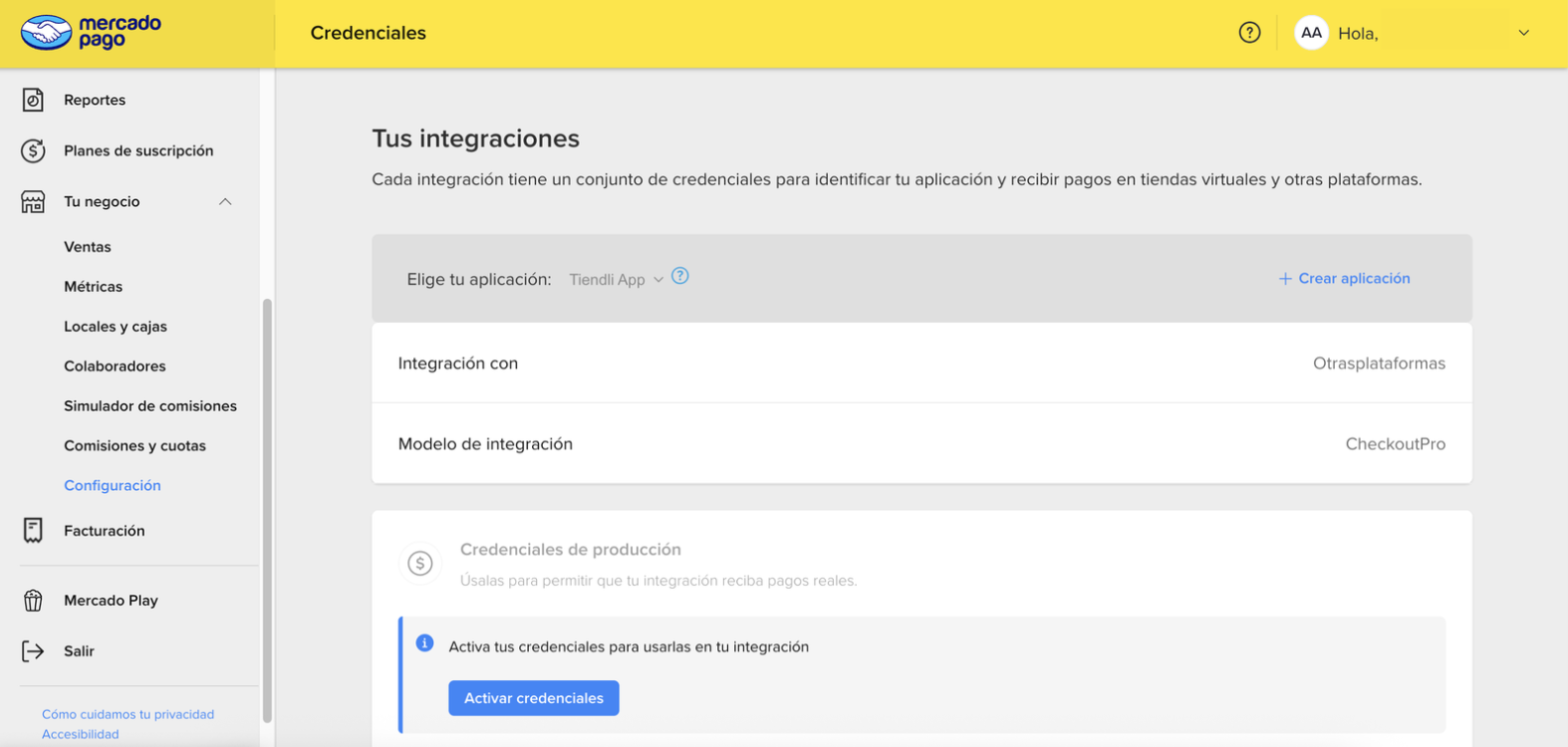The image size is (1568, 747).
Task: Click the Credenciales de producción heading
Action: coord(571,550)
